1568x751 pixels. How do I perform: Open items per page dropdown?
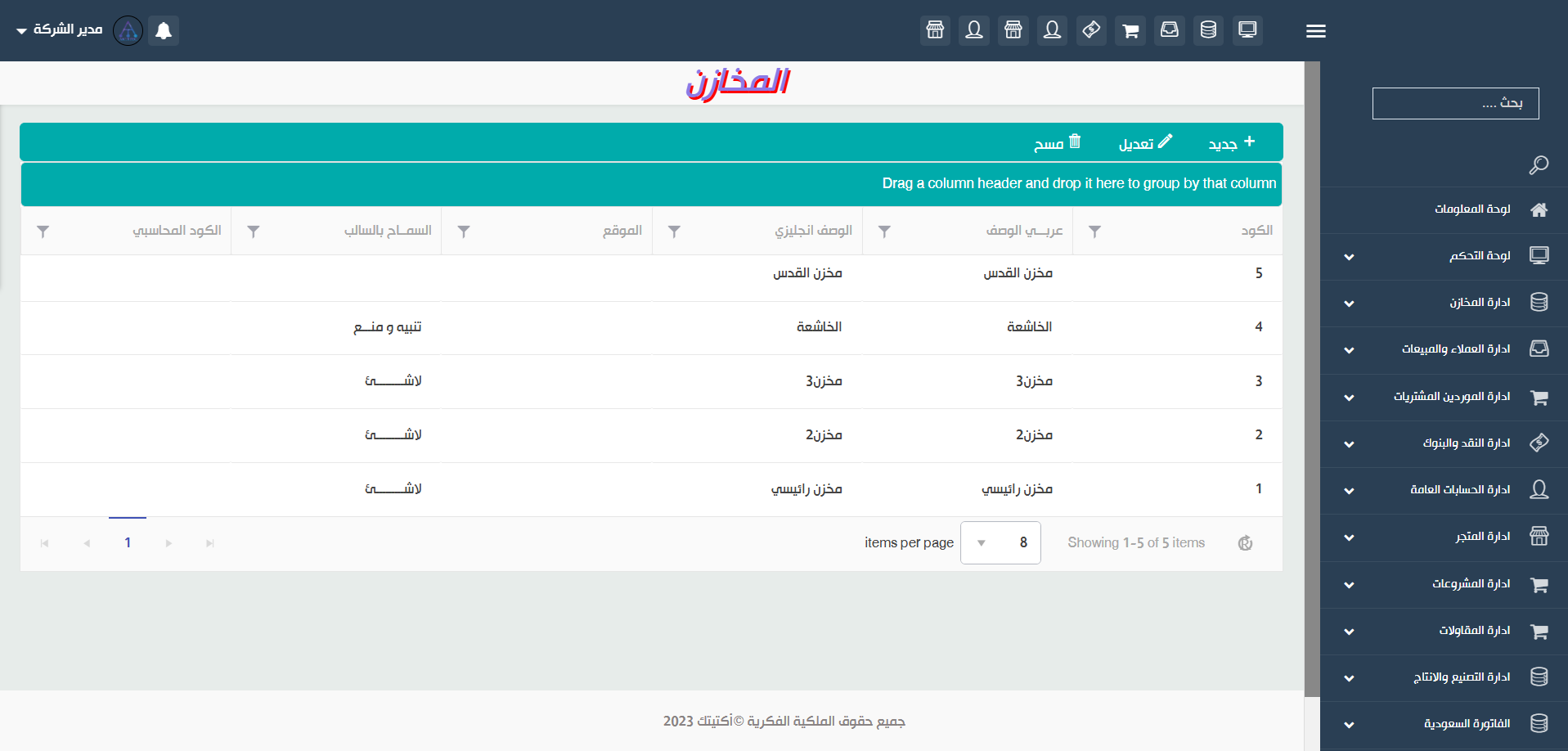tap(1000, 543)
